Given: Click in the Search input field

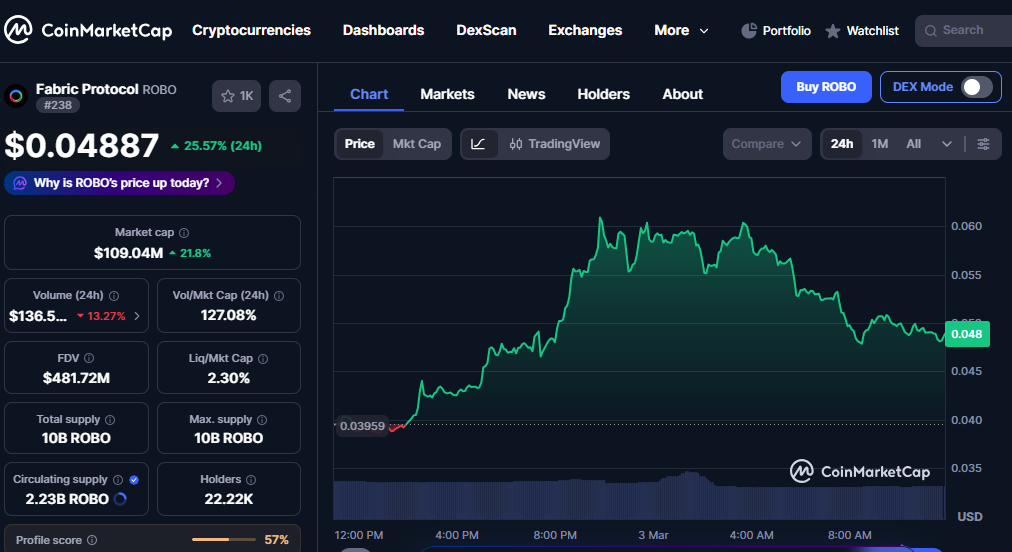Looking at the screenshot, I should point(963,31).
